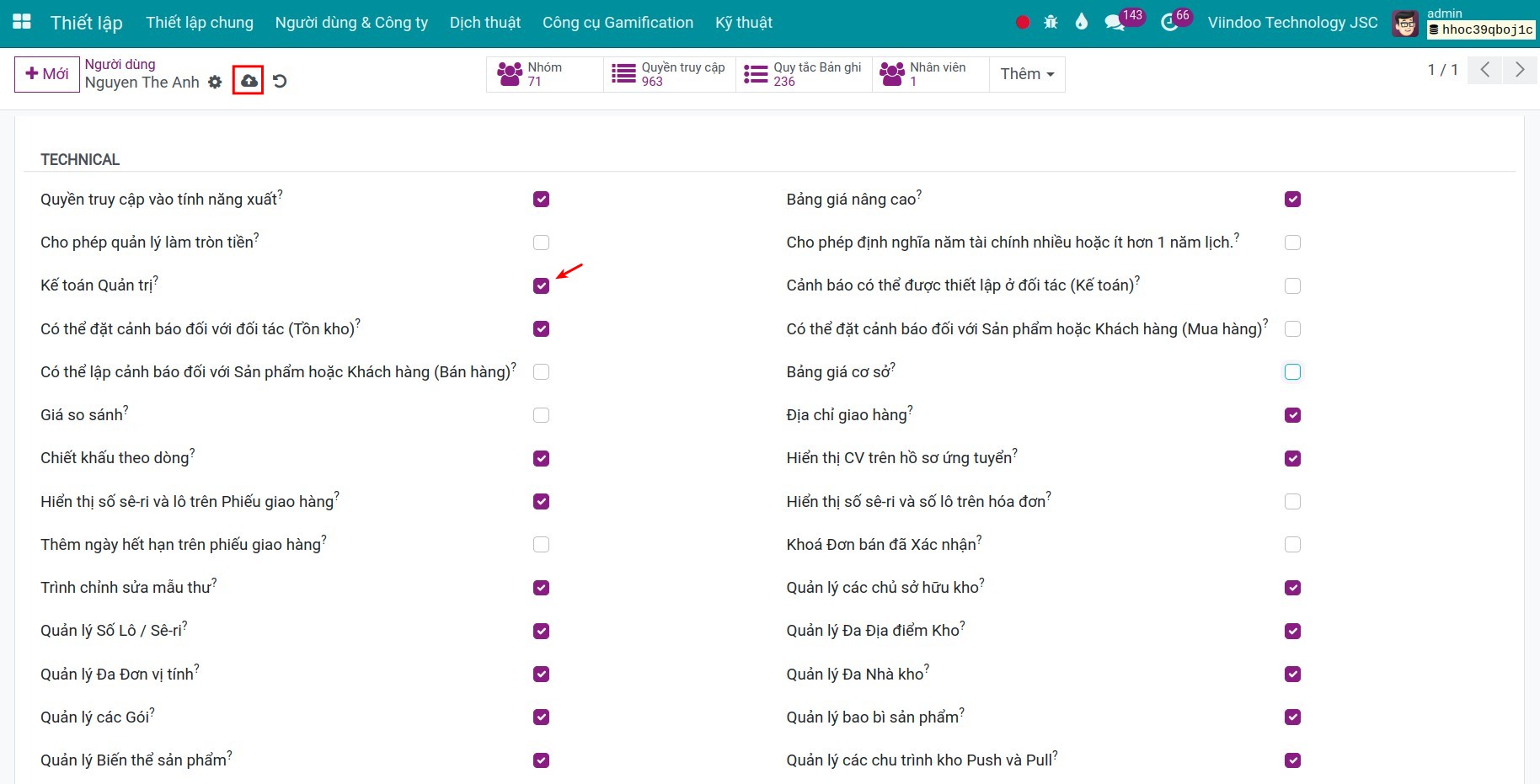
Task: Discard changes with the undo icon
Action: click(x=280, y=82)
